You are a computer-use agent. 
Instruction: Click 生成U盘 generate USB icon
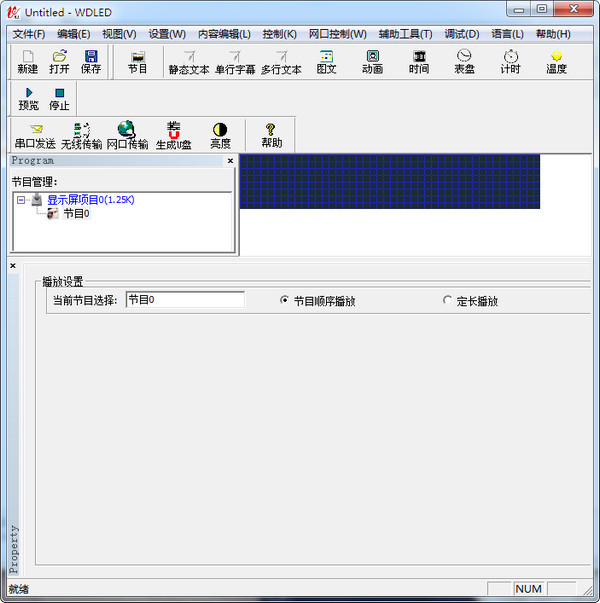173,135
